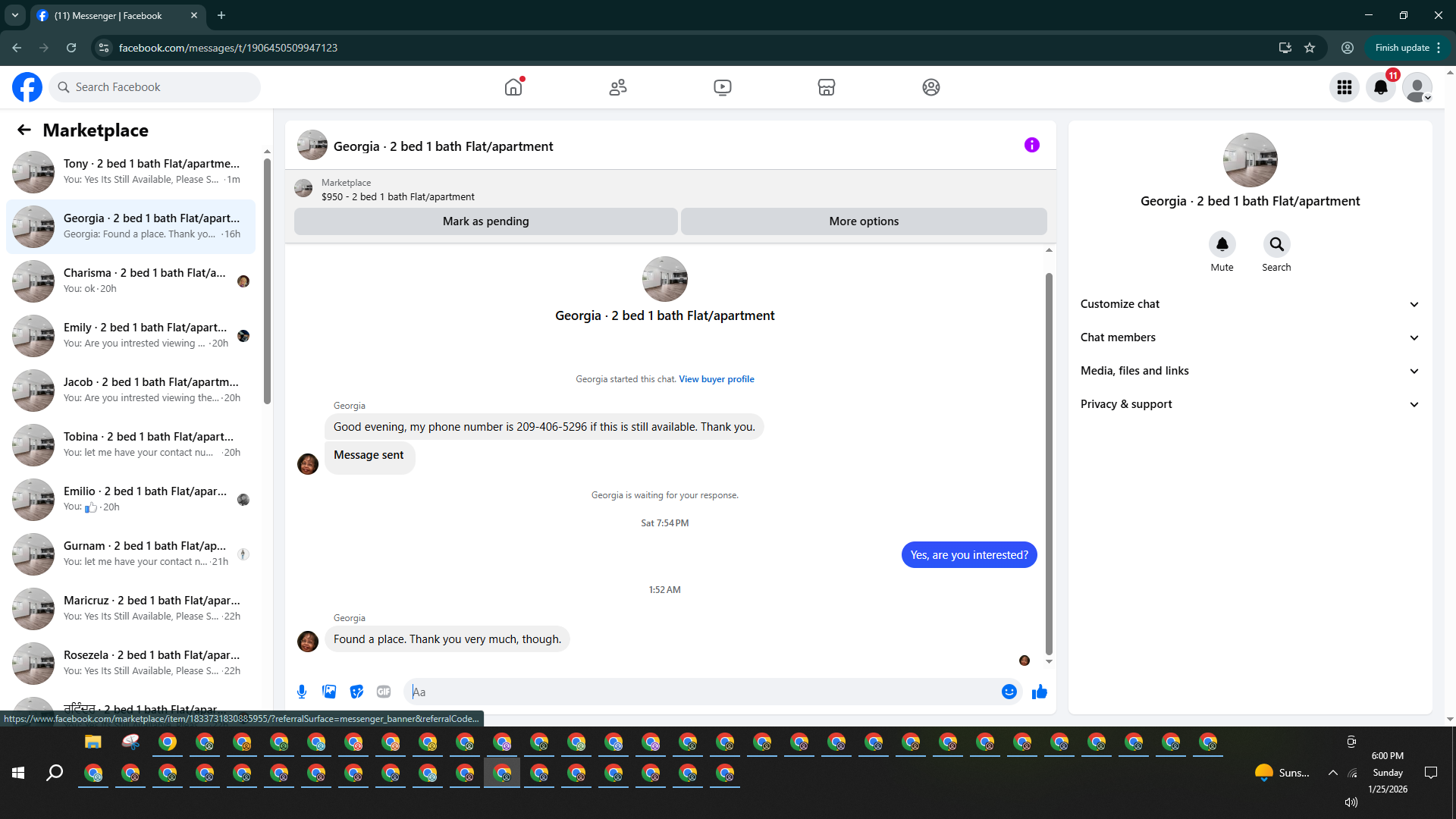This screenshot has height=819, width=1456.
Task: Expand the Chat members section
Action: tap(1250, 337)
